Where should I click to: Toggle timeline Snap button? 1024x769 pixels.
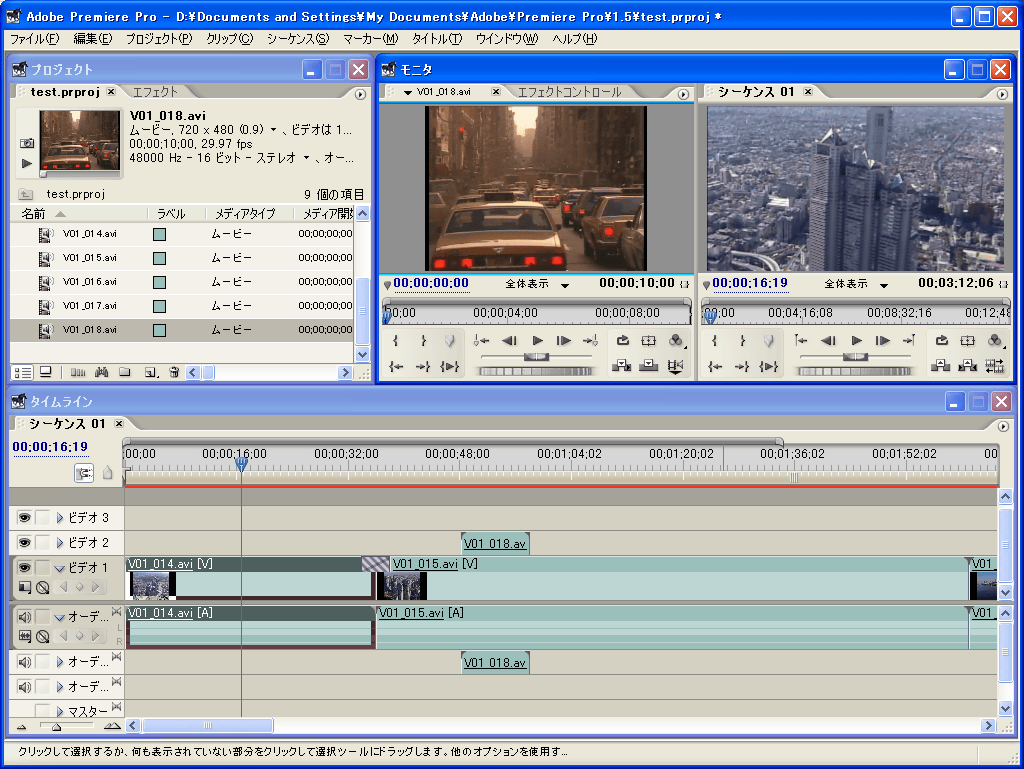click(84, 473)
